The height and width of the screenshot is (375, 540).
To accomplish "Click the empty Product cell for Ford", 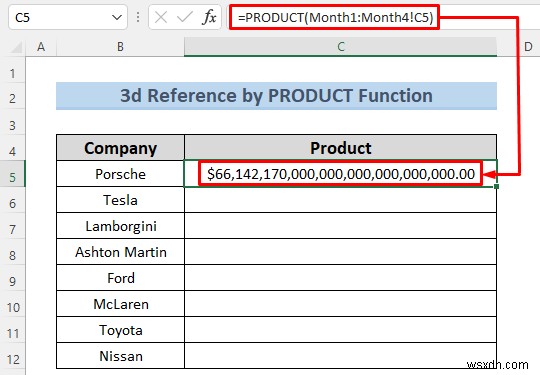I will (341, 278).
